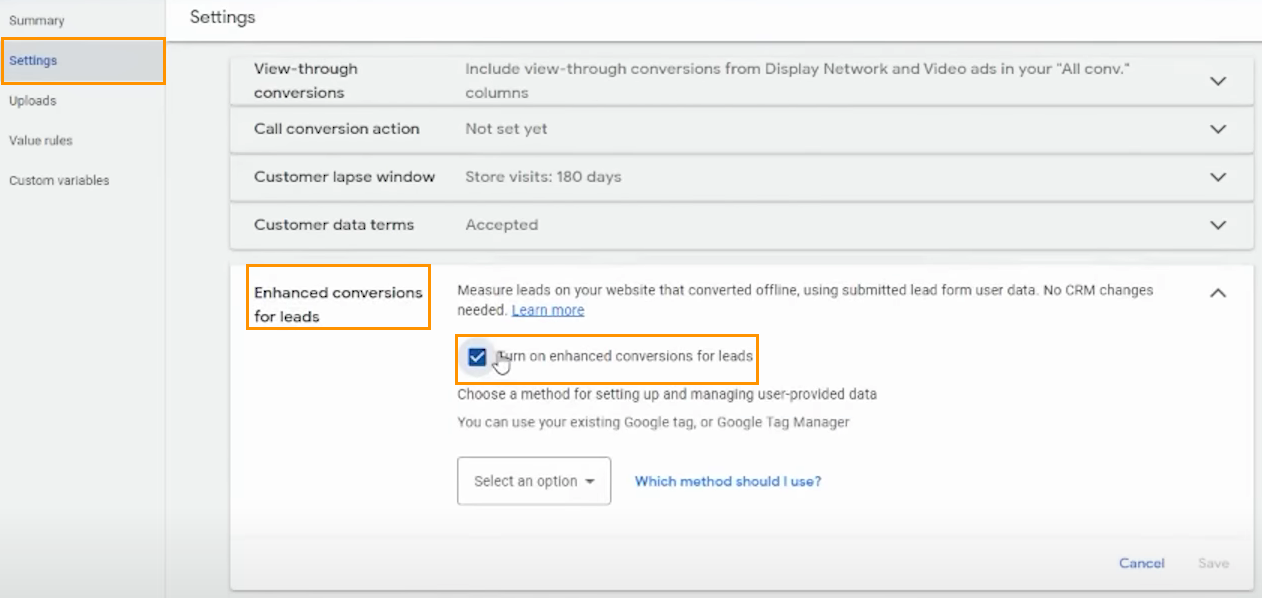
Task: Open Which method should I use link
Action: coord(728,481)
